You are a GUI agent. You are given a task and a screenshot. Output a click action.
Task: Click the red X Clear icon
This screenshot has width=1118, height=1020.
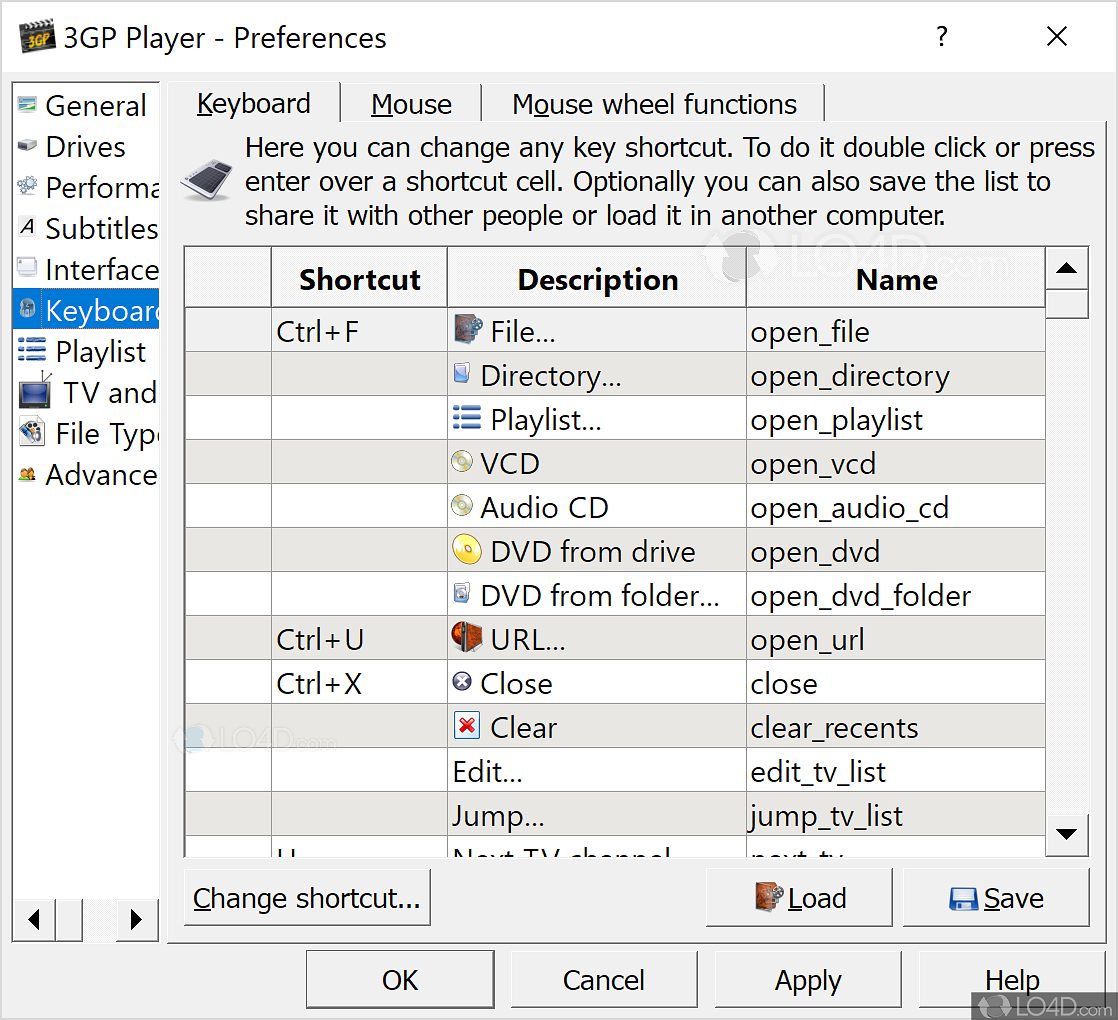(x=465, y=726)
